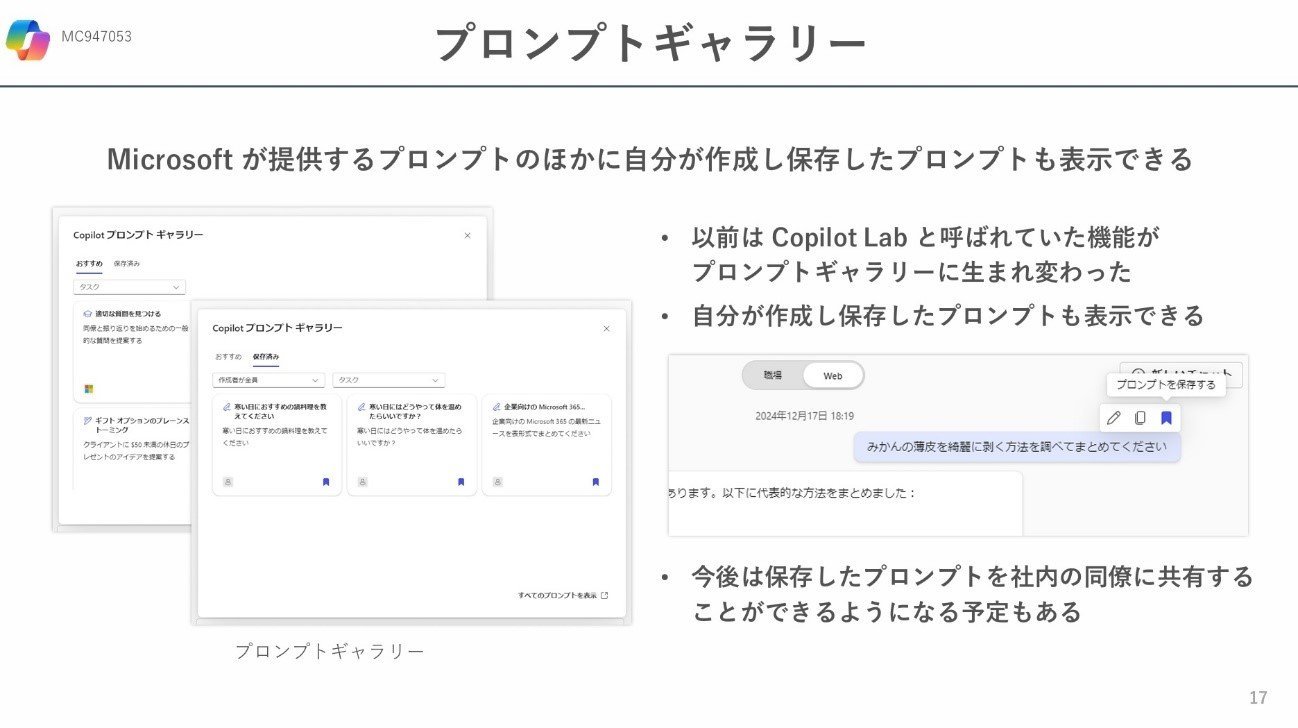
Task: Select the Web option in the chat toggle
Action: click(x=833, y=376)
